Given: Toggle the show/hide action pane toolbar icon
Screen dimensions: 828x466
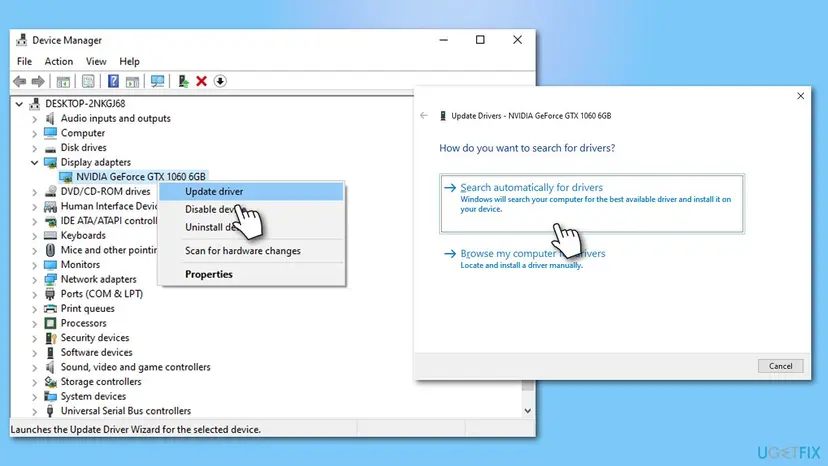Looking at the screenshot, I should (x=133, y=81).
